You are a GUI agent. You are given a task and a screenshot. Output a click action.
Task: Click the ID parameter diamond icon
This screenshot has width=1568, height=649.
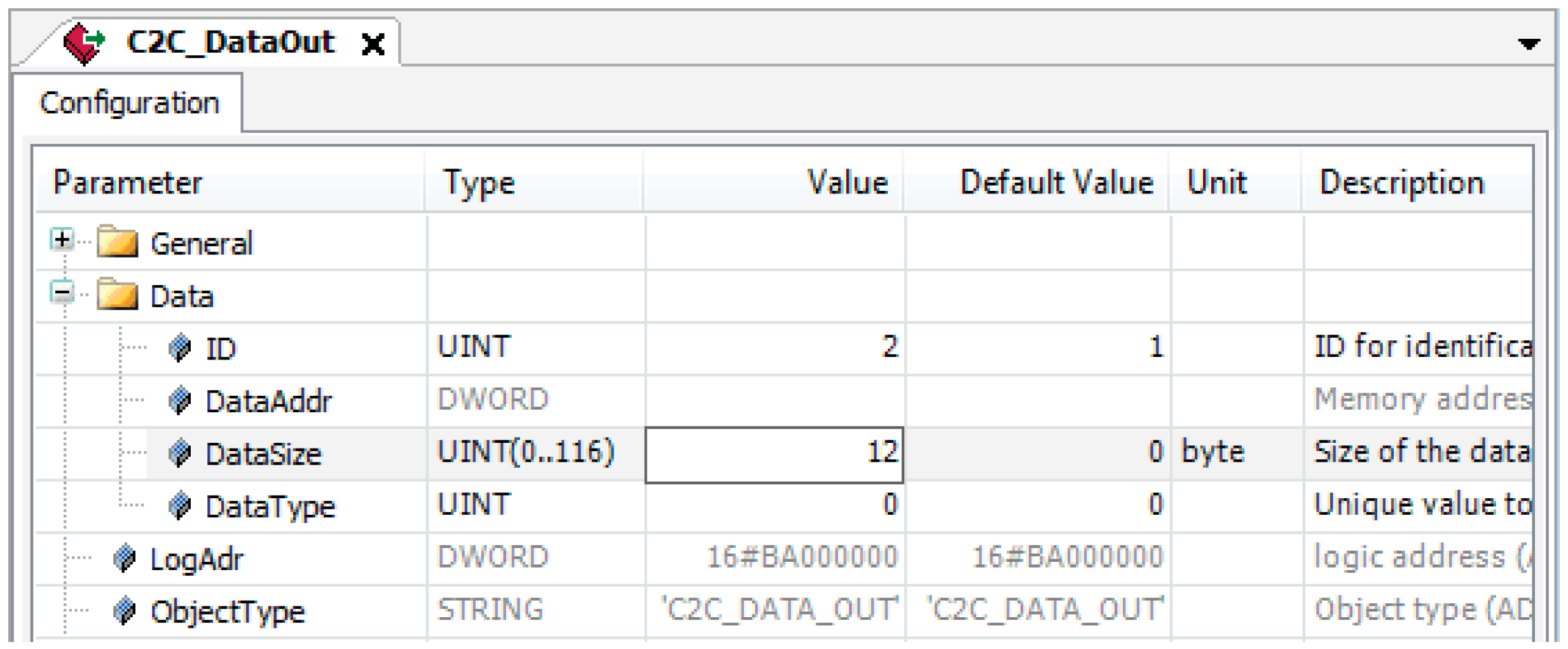(x=179, y=348)
